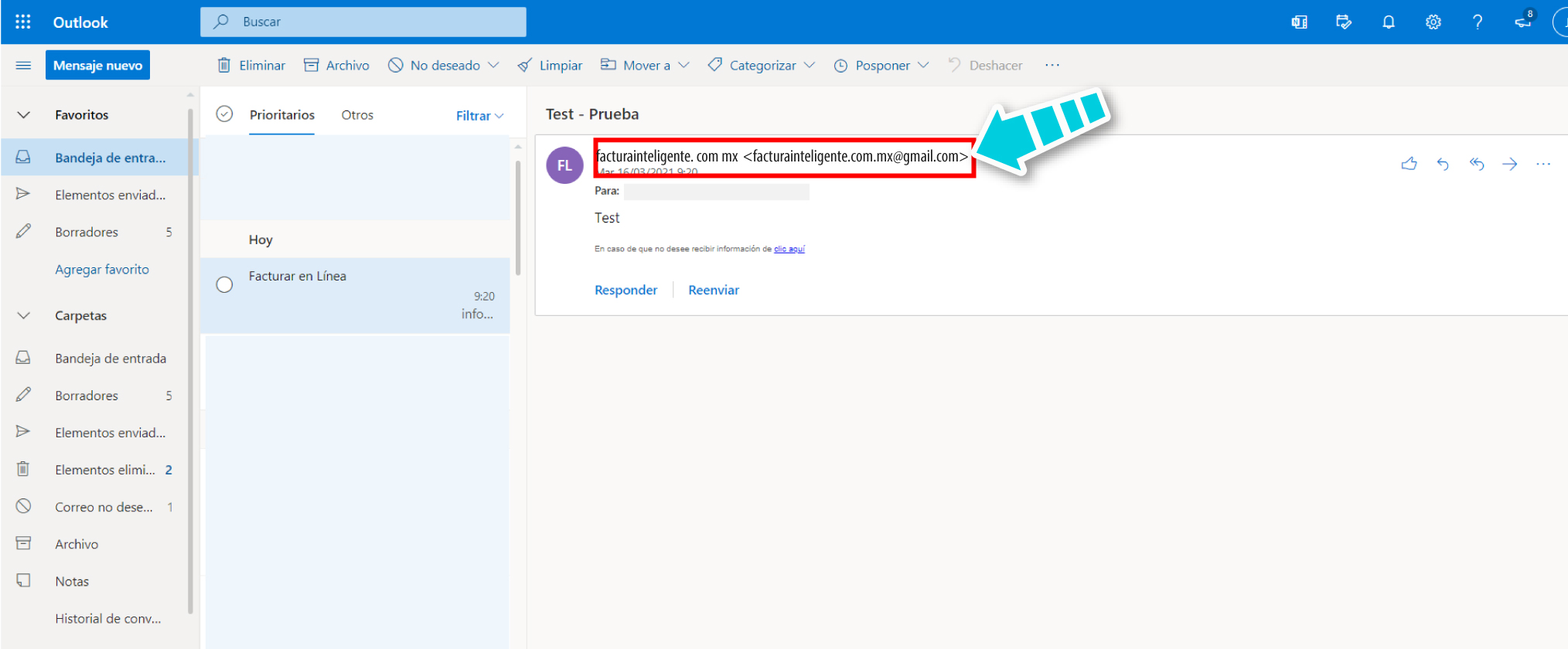
Task: Like the message with thumbs up
Action: [x=1409, y=164]
